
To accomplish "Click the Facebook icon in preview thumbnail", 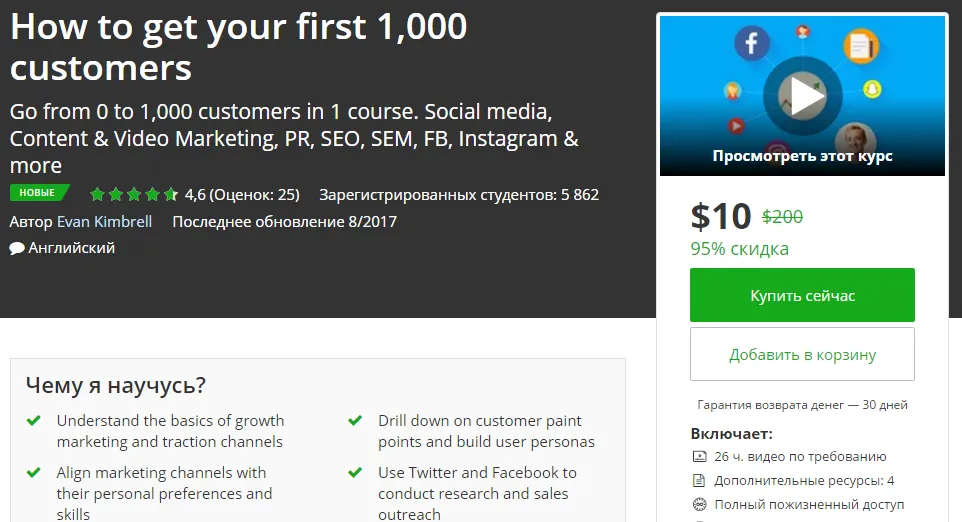I will [750, 45].
